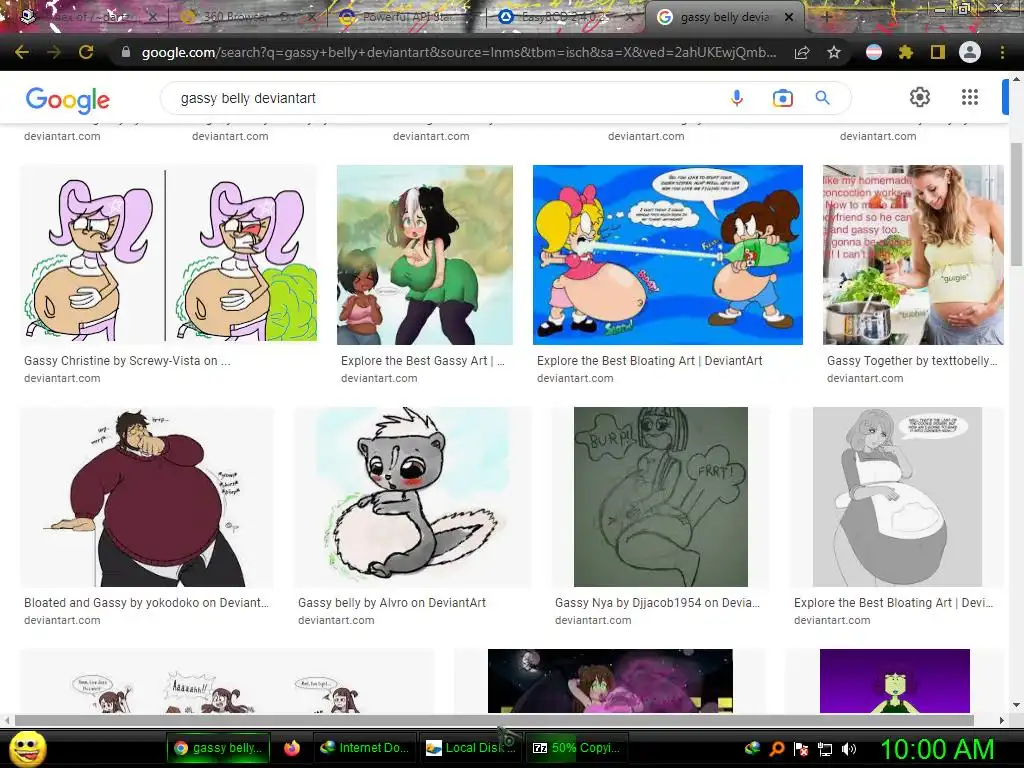Close the EasyBCD tab
Image resolution: width=1024 pixels, height=768 pixels.
coord(630,17)
